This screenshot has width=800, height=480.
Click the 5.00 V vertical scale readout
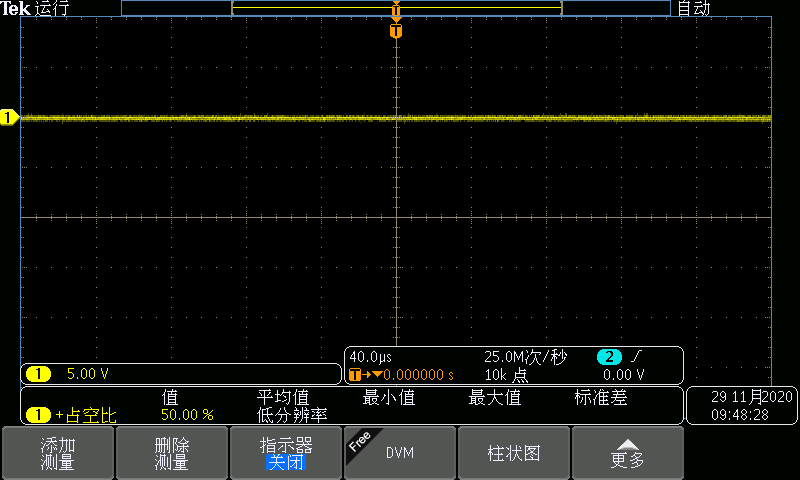pyautogui.click(x=87, y=374)
